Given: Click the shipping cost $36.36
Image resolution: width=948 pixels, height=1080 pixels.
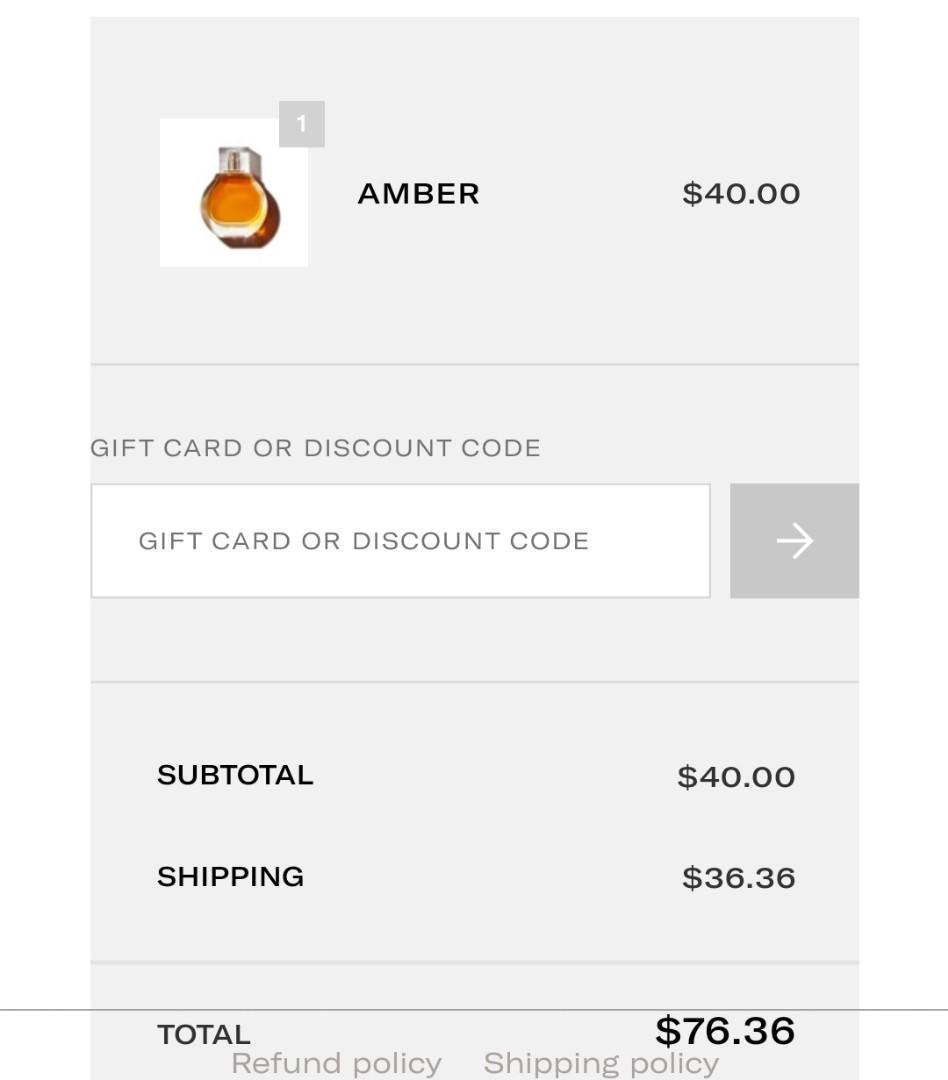Looking at the screenshot, I should pyautogui.click(x=739, y=878).
